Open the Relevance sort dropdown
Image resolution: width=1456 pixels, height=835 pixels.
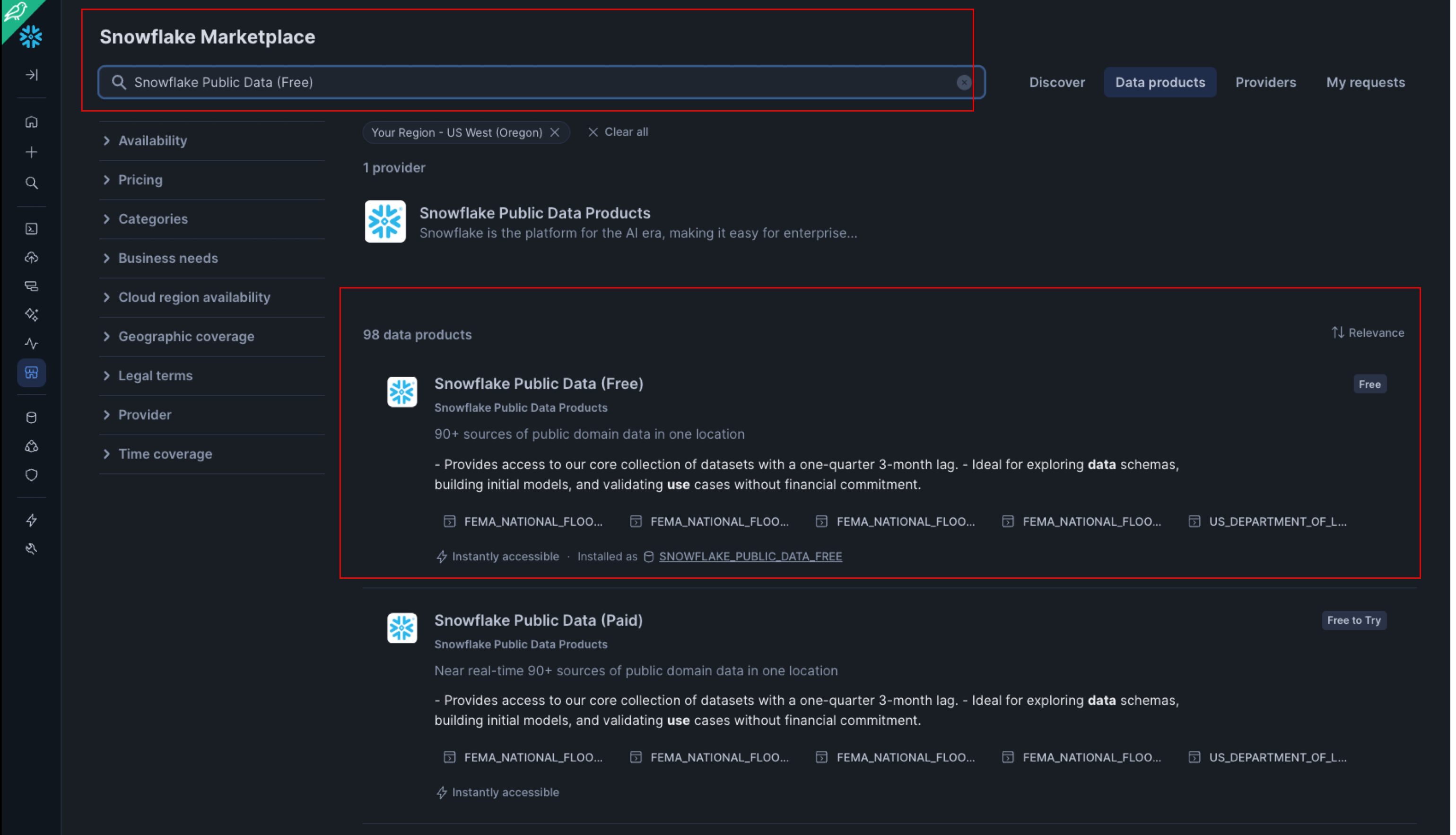point(1367,332)
